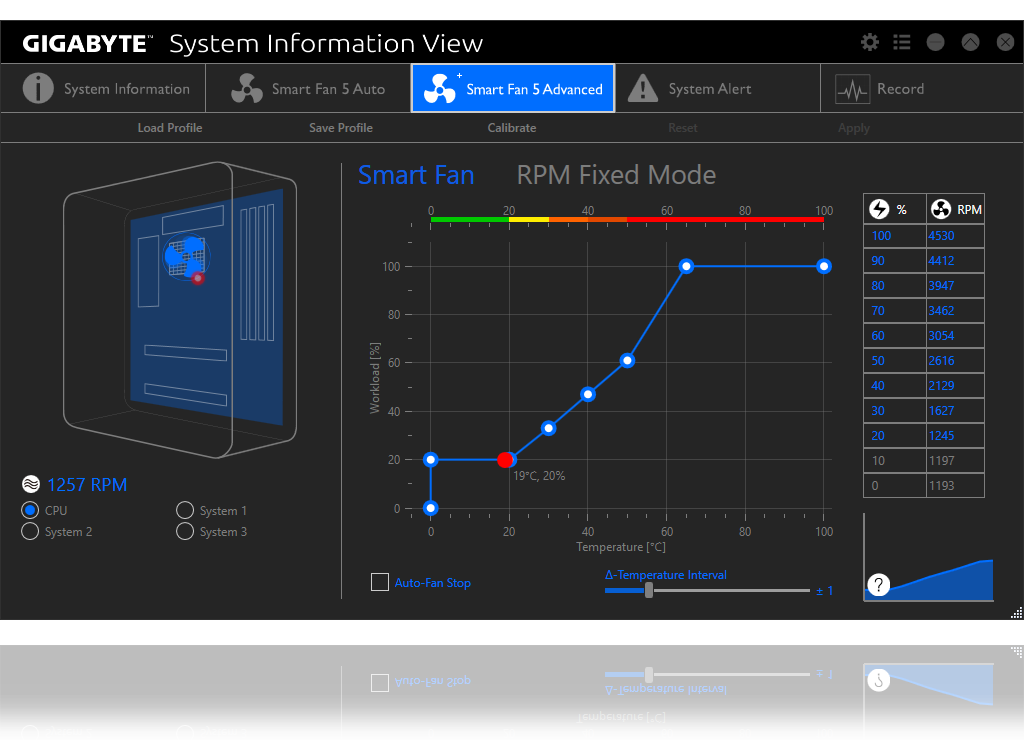This screenshot has height=740, width=1024.
Task: Click the fan icon in the PC case diagram
Action: click(185, 256)
